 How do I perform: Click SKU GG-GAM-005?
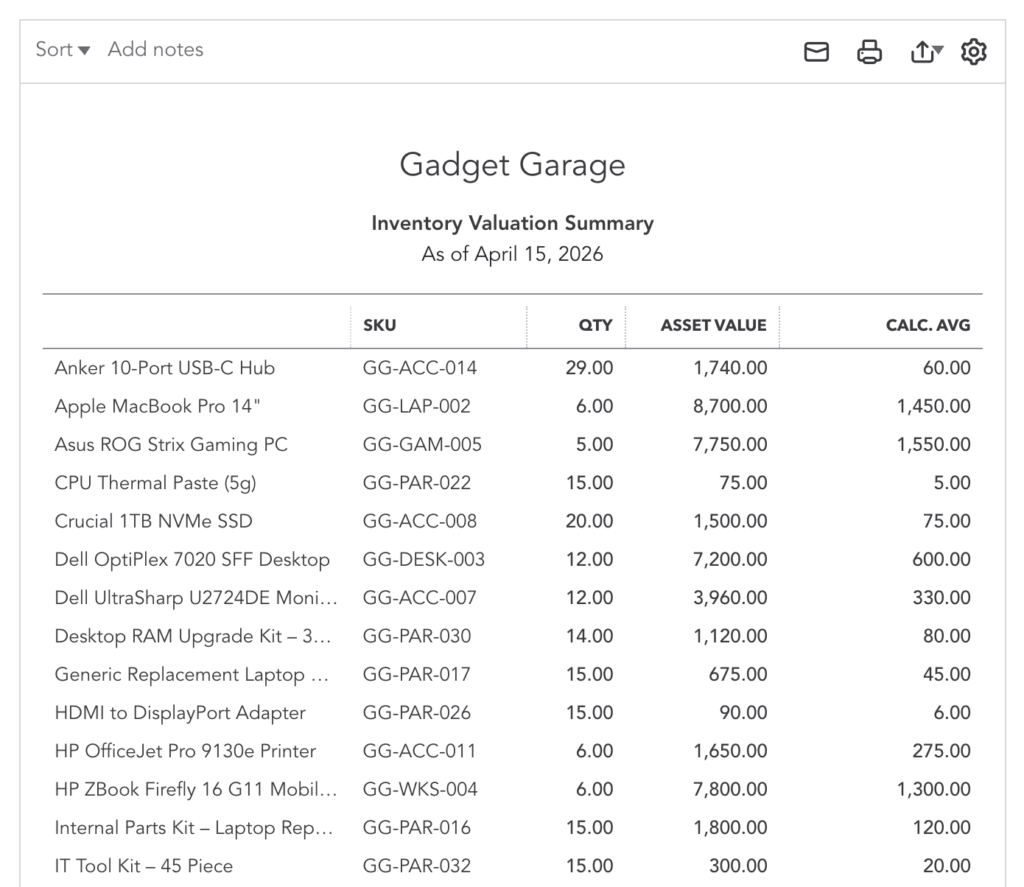[423, 445]
